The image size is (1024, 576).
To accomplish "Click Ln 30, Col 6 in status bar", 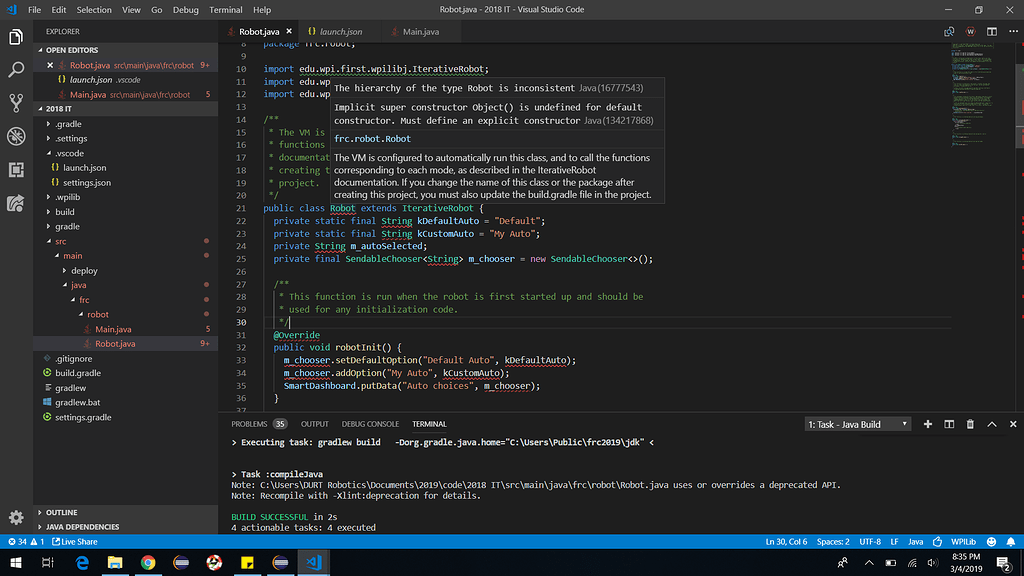I will [x=786, y=541].
